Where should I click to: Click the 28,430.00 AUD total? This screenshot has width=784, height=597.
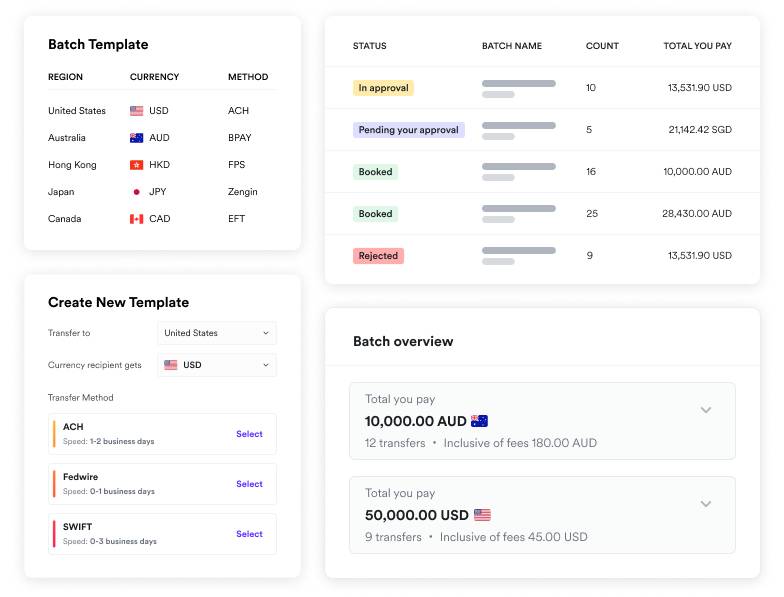(697, 214)
